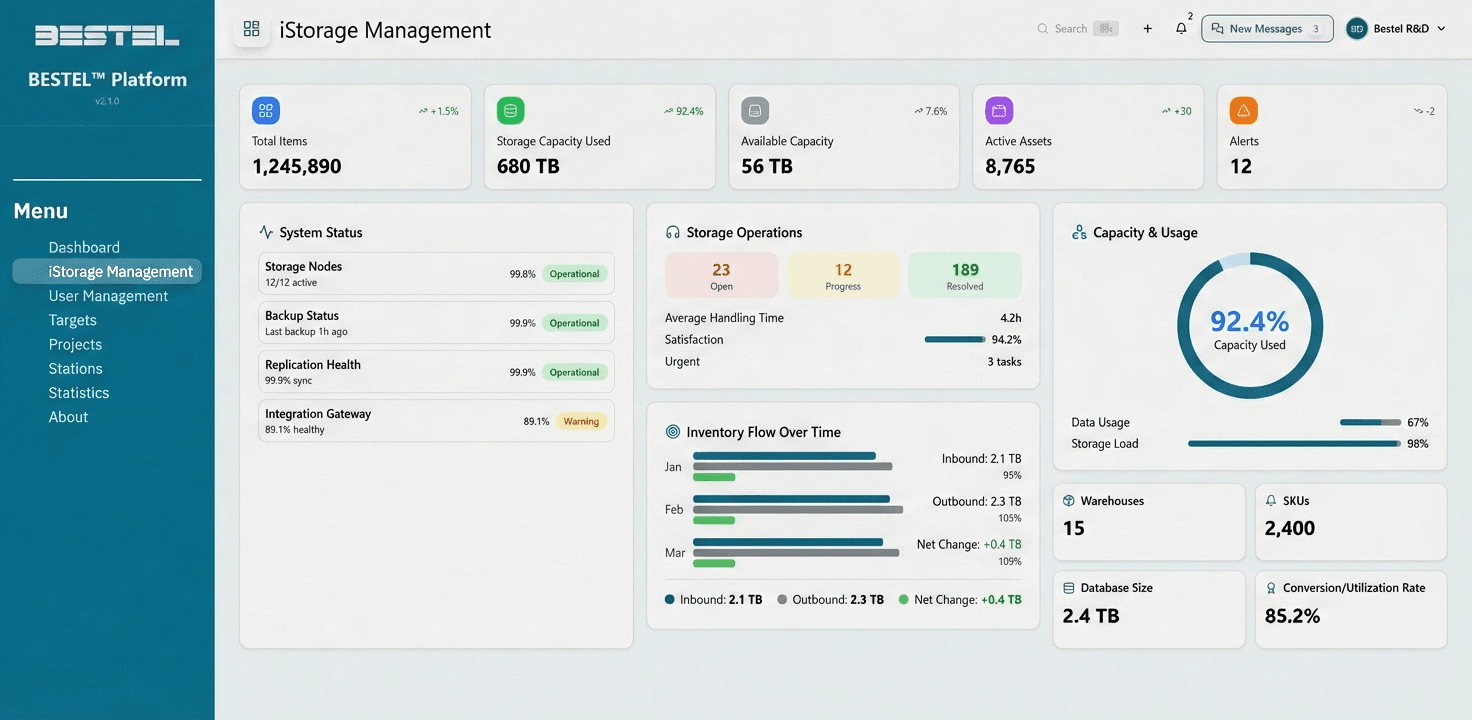Click the purple Active Assets icon
Screen dimensions: 1472x720
tap(998, 110)
